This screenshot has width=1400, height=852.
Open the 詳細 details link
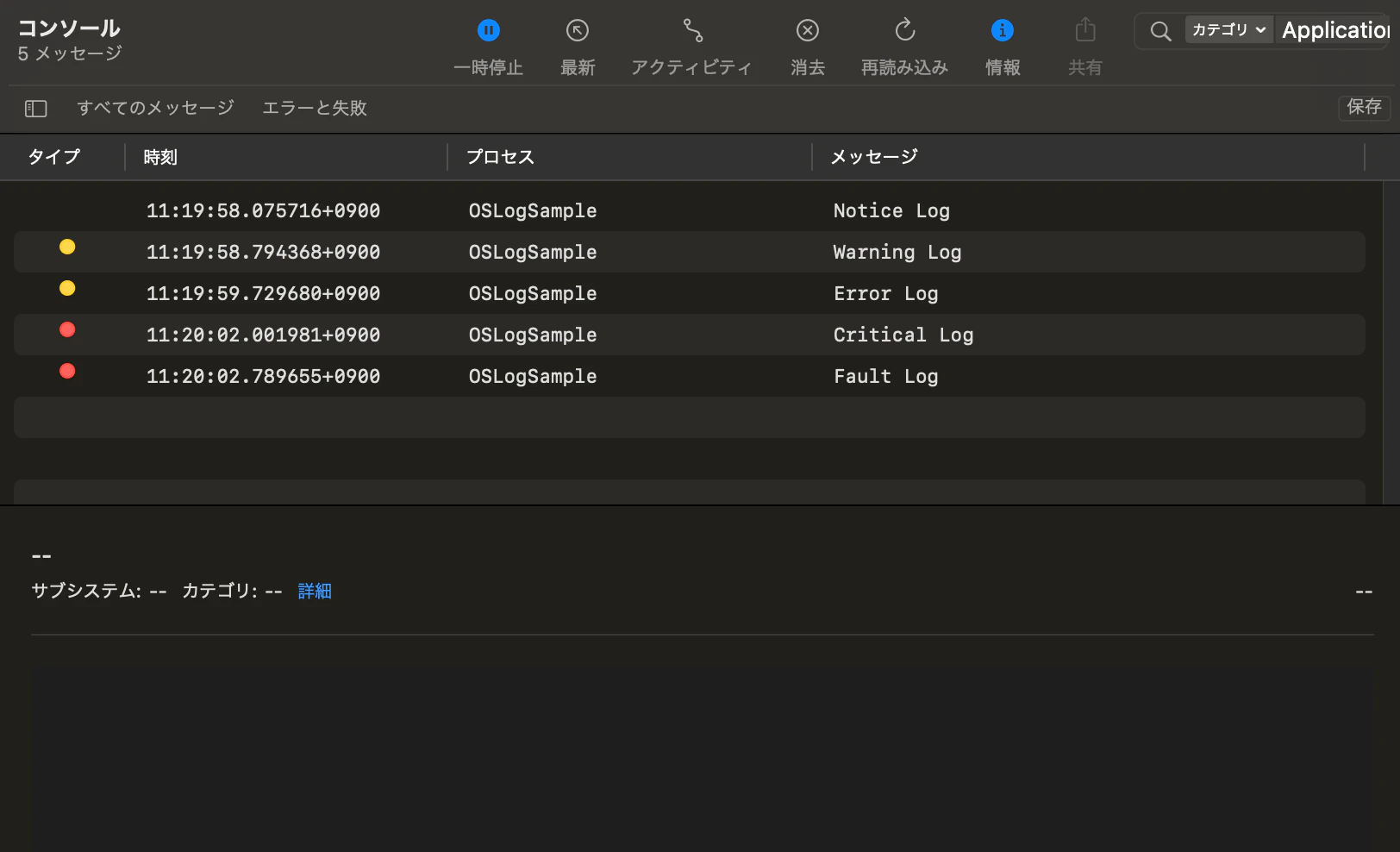coord(315,591)
